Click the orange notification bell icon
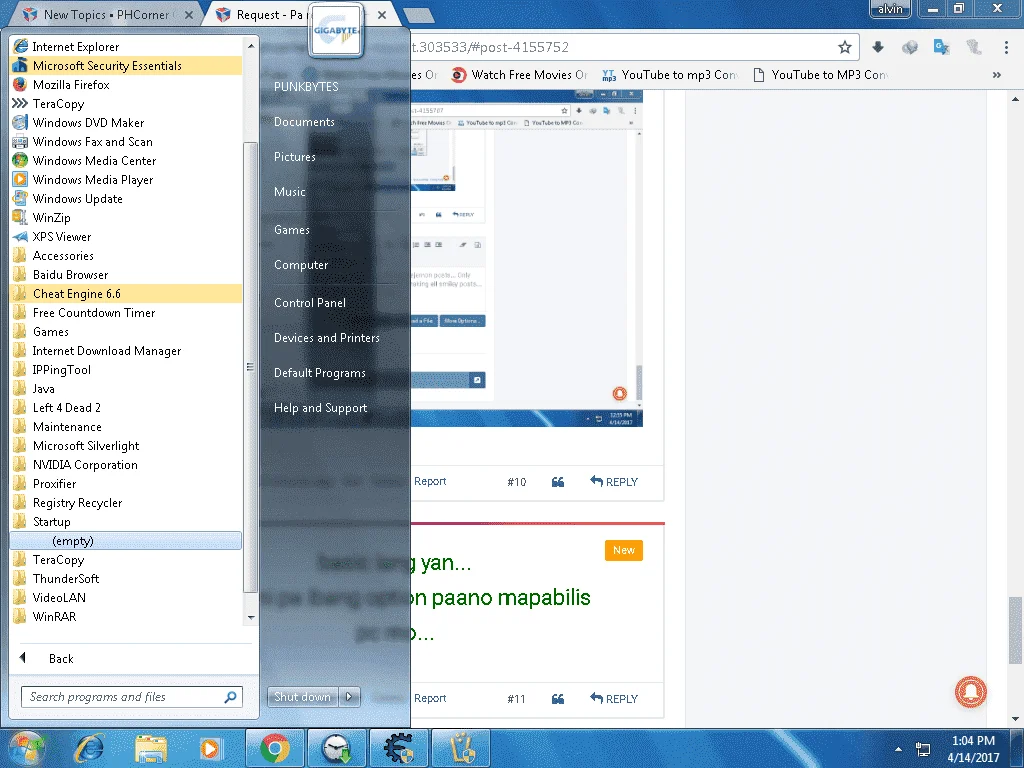The image size is (1024, 768). pos(970,692)
